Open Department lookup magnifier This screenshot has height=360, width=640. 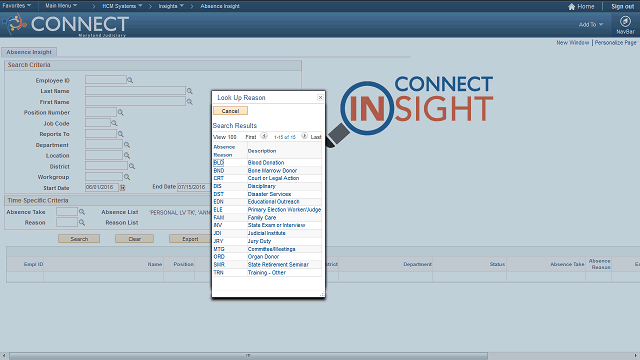(x=127, y=145)
